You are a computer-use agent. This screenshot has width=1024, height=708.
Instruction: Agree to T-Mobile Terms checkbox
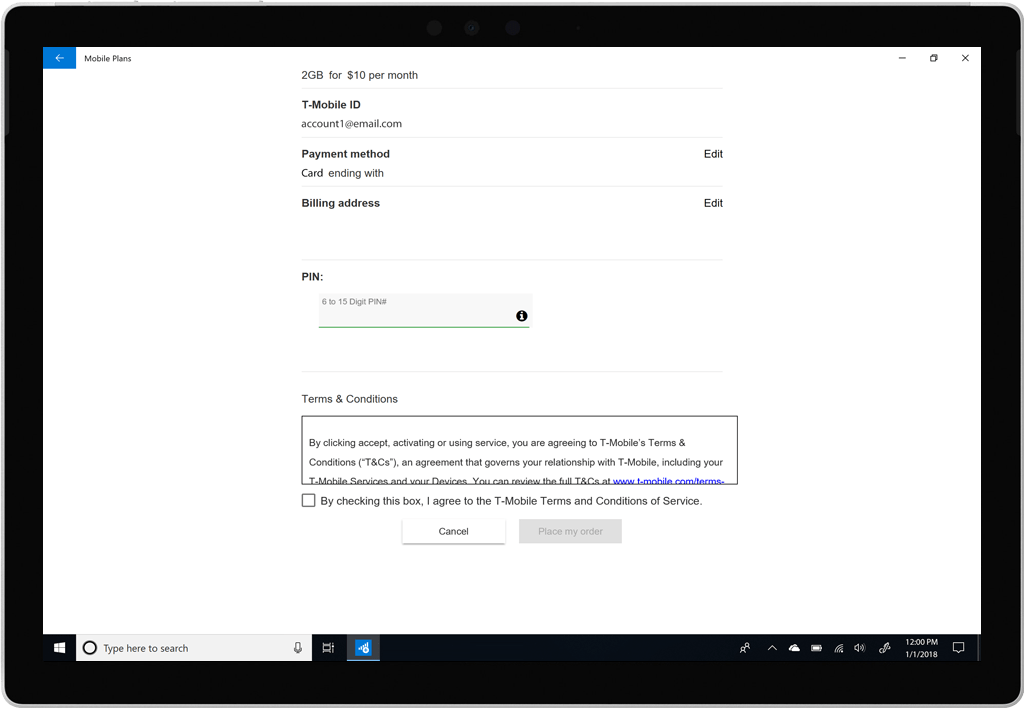coord(308,500)
